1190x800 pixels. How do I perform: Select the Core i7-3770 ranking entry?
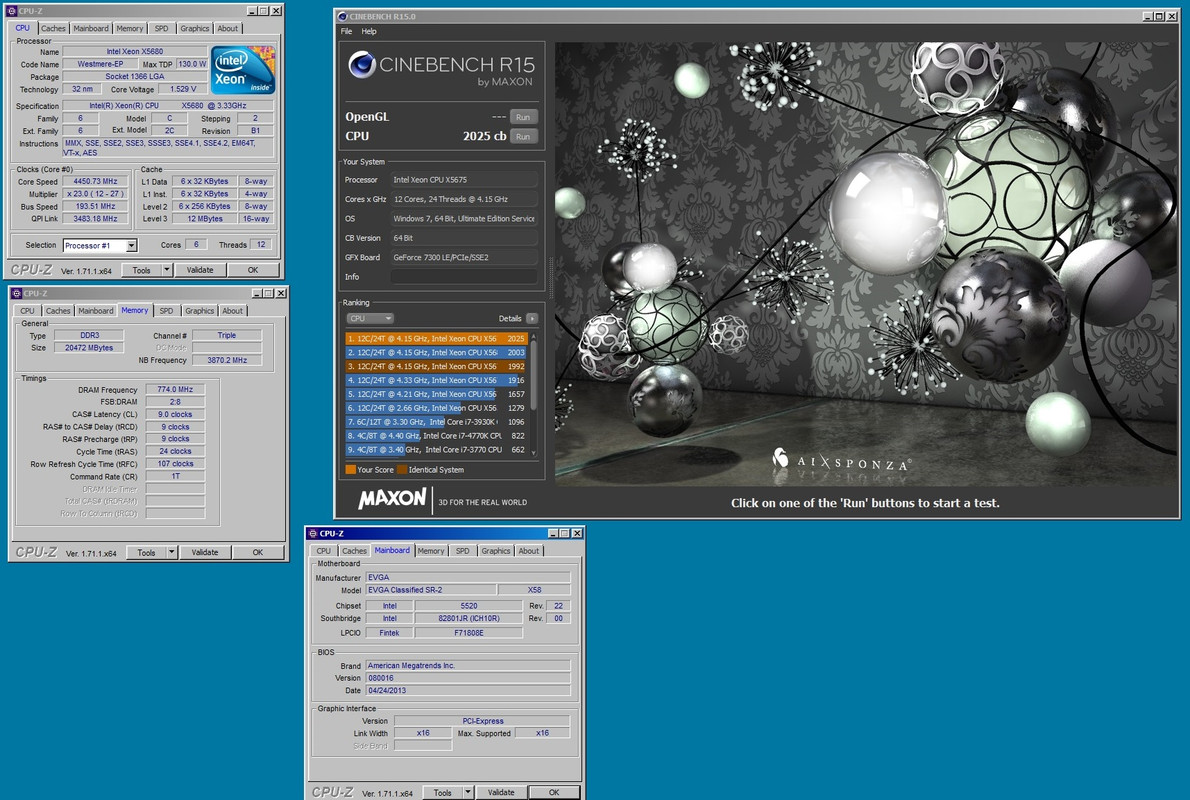(x=436, y=449)
